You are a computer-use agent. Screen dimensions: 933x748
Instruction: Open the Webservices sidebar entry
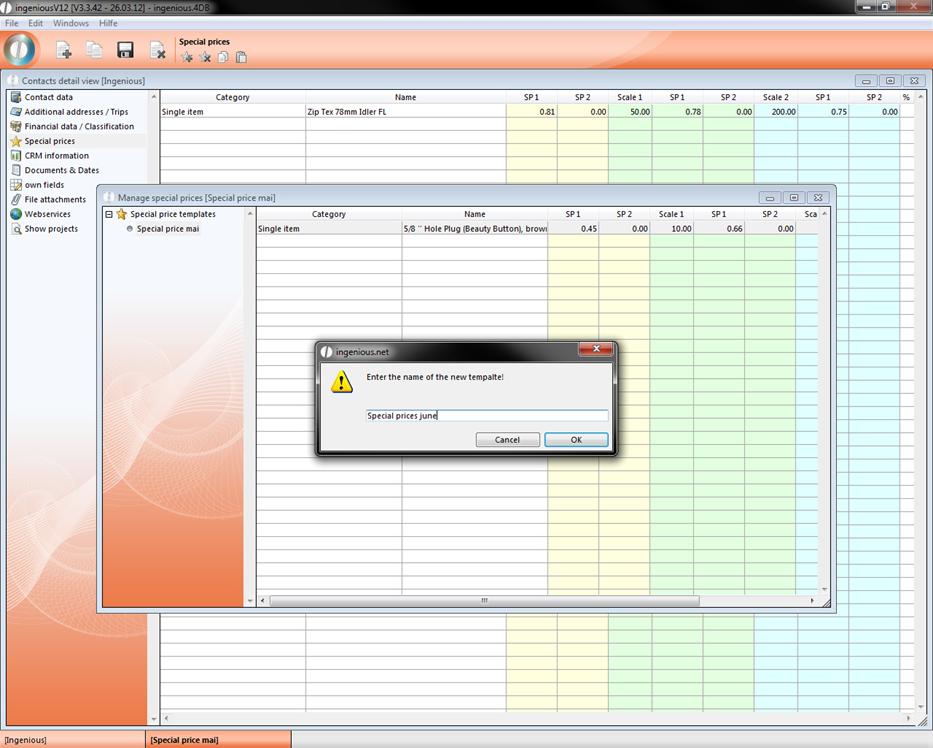click(x=47, y=214)
